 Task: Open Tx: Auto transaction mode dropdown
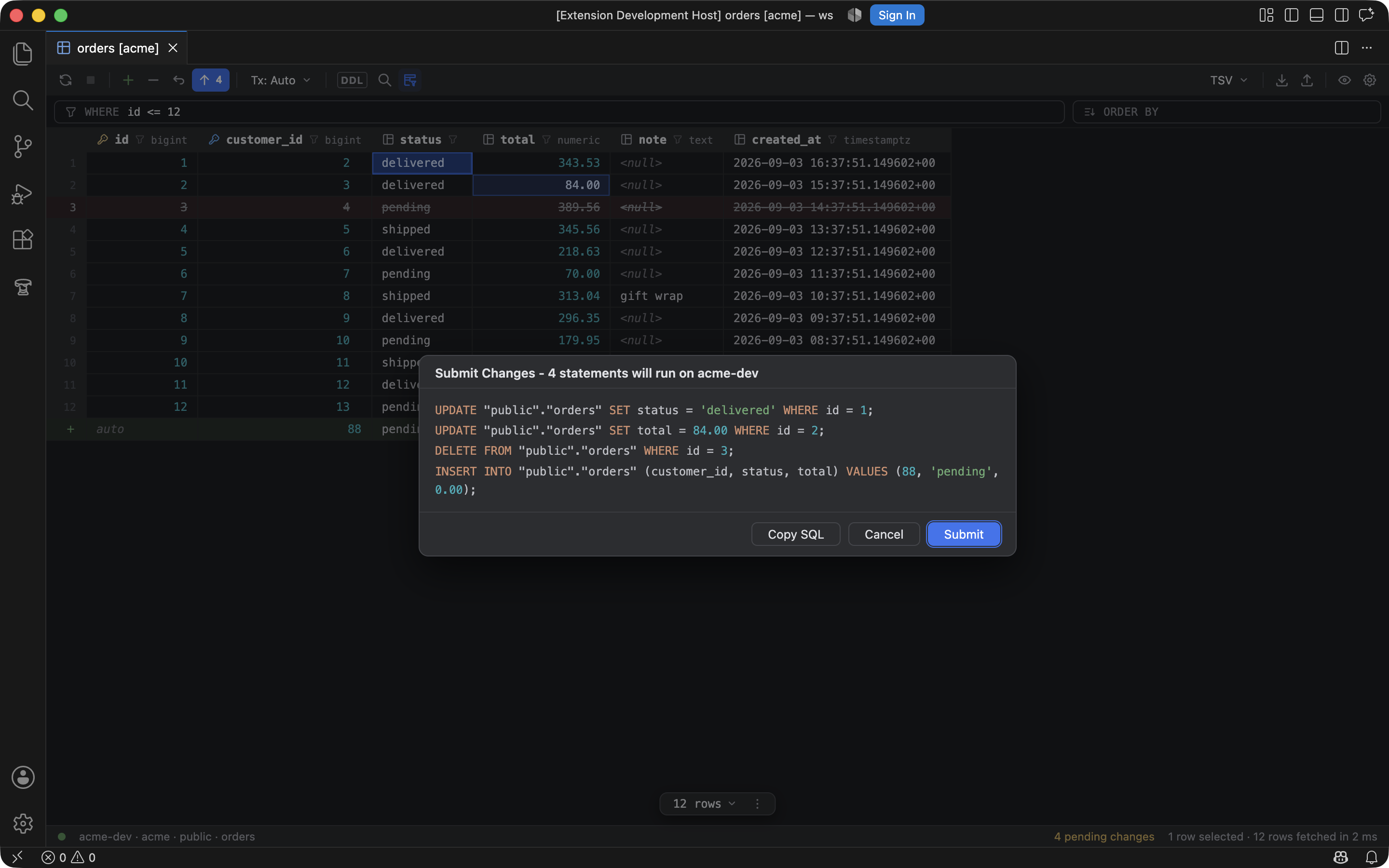tap(281, 80)
